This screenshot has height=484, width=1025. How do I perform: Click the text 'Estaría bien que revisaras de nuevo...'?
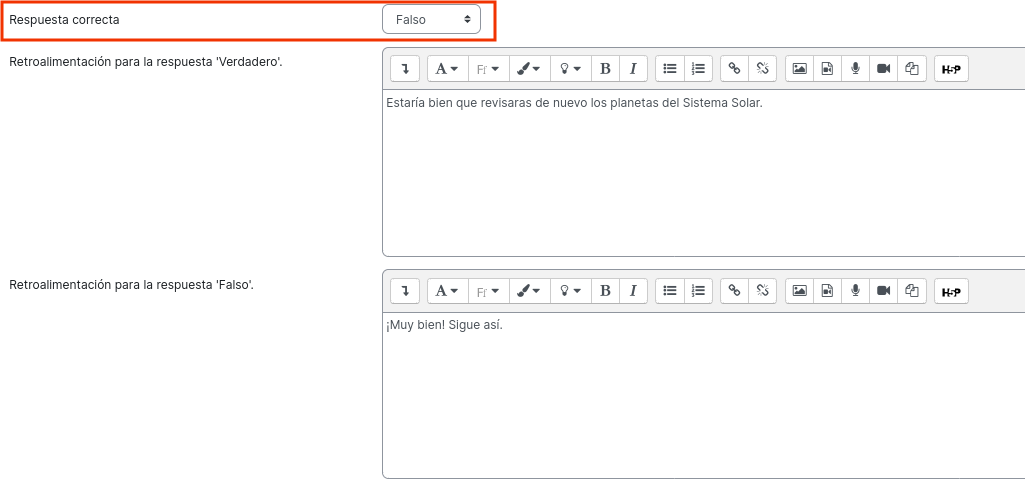[x=575, y=103]
